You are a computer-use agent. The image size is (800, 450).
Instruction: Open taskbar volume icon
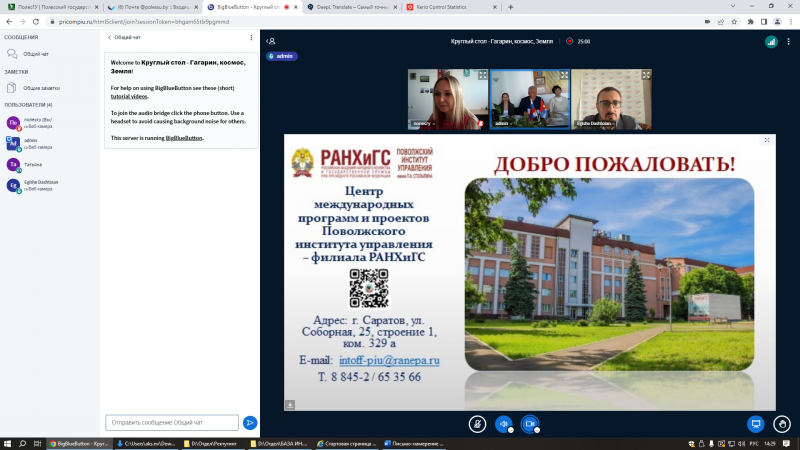click(741, 444)
